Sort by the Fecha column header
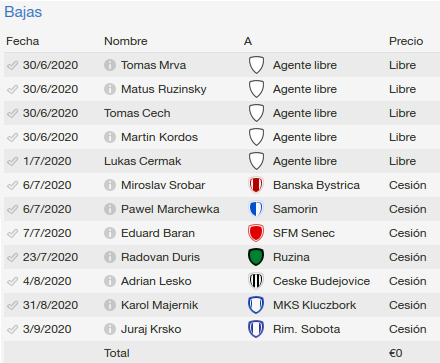The width and height of the screenshot is (440, 363). tap(23, 41)
